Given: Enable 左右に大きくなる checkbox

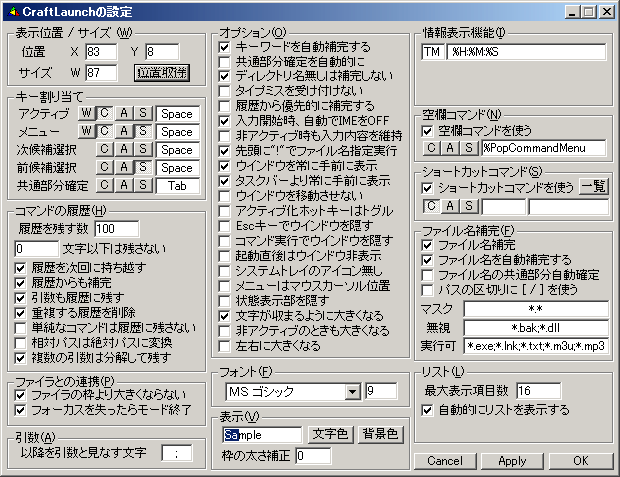Looking at the screenshot, I should click(x=224, y=346).
